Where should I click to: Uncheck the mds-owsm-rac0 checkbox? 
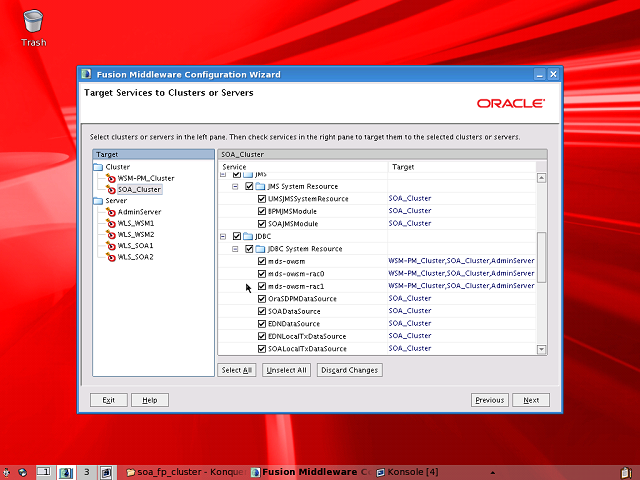coord(262,274)
